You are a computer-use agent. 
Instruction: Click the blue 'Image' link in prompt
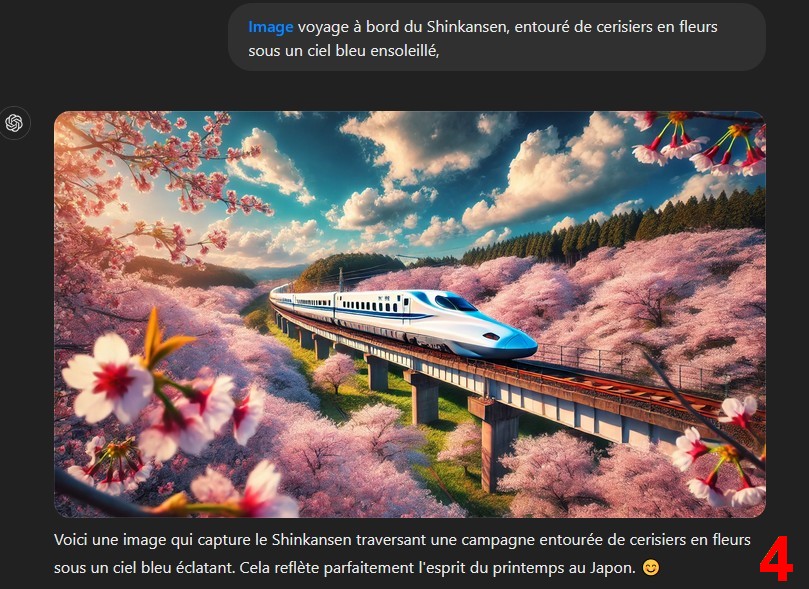[270, 27]
